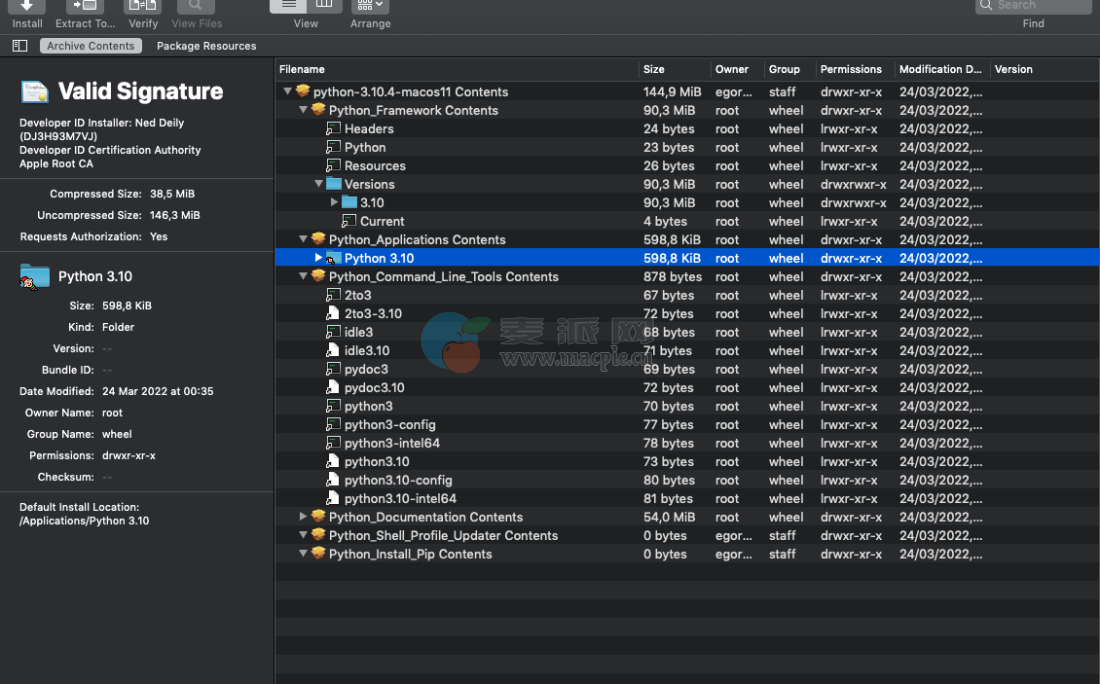Sort by the Size column header
The width and height of the screenshot is (1100, 684).
pos(674,69)
